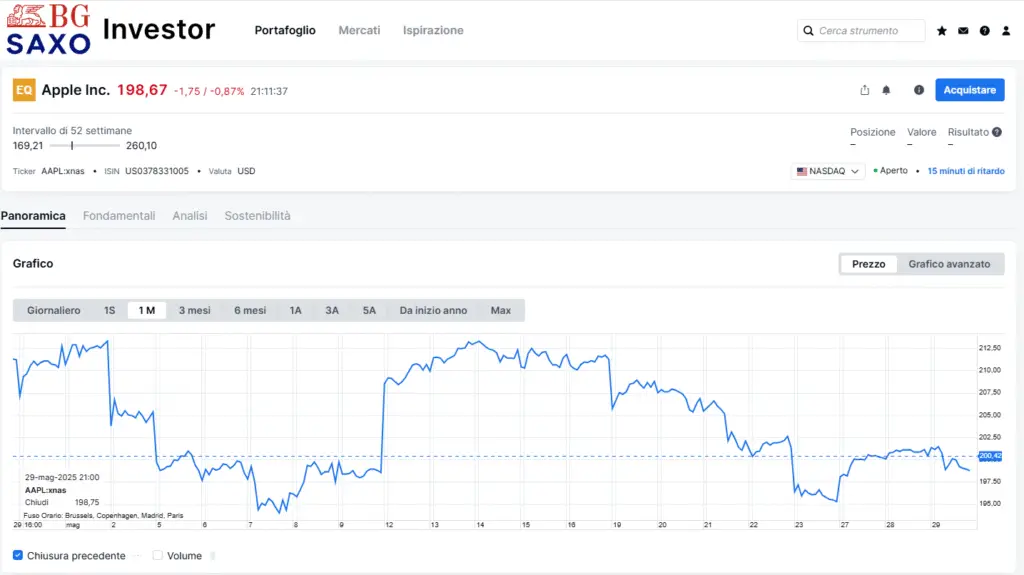Open Ispirazione menu
This screenshot has height=575, width=1024.
coord(433,30)
